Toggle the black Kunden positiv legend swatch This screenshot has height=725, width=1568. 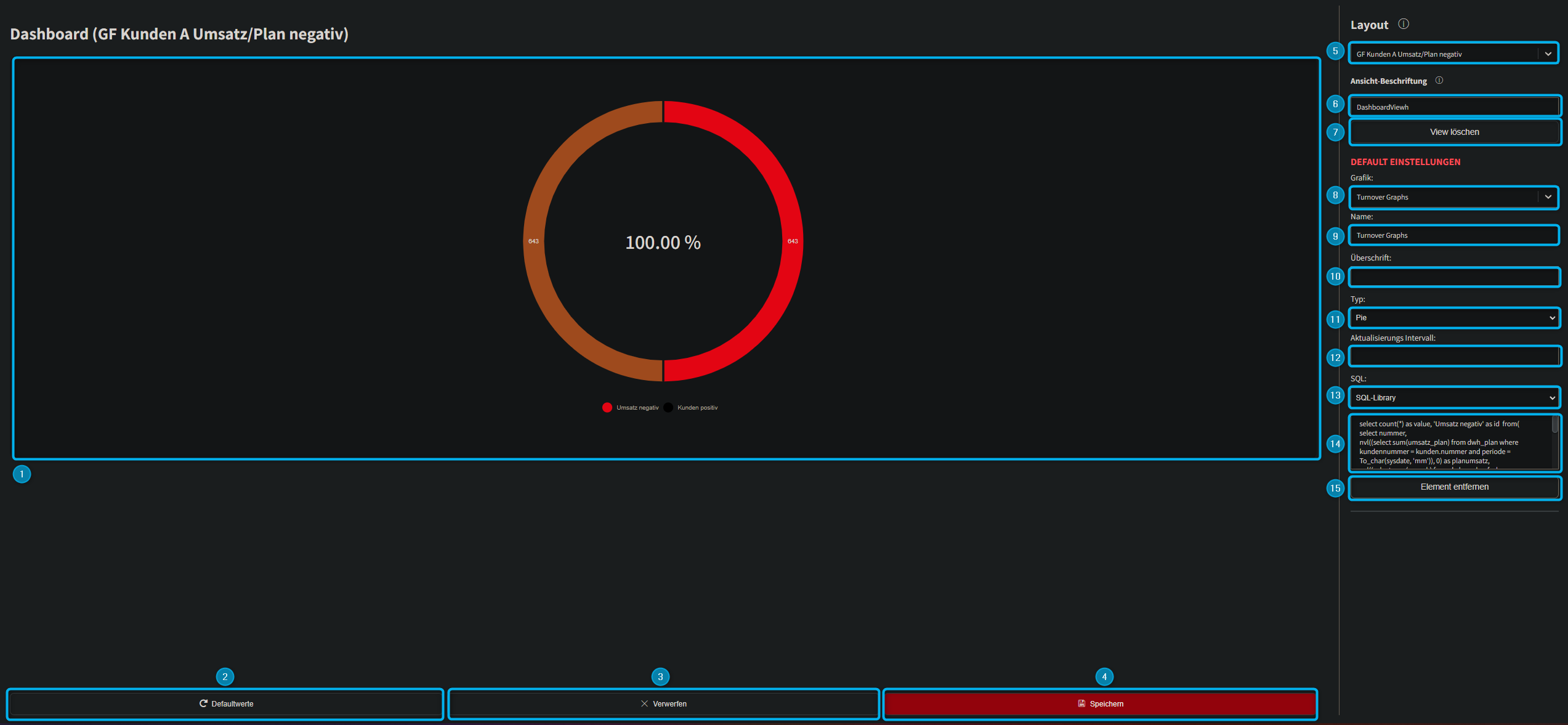[x=668, y=408]
